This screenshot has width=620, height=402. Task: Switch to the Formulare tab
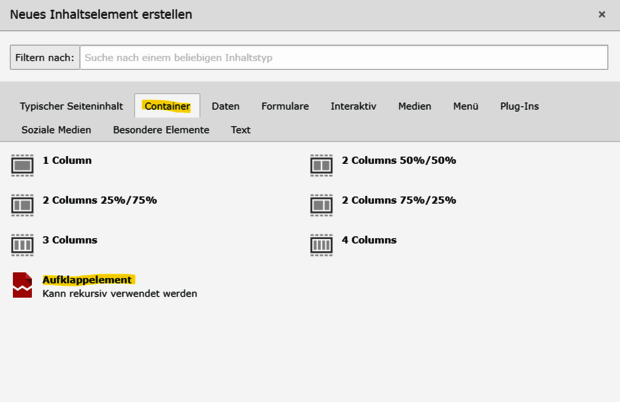(x=285, y=106)
